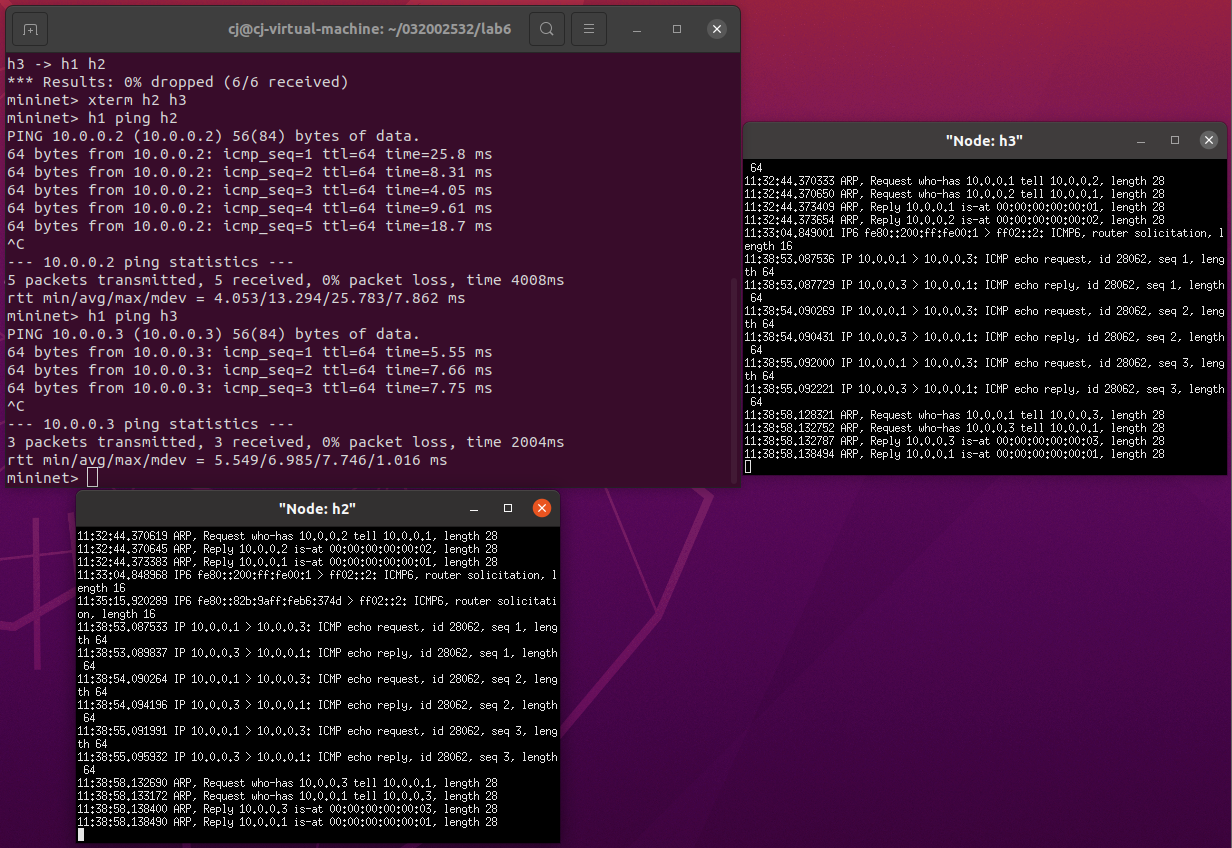Viewport: 1232px width, 848px height.
Task: Select the ping reply with time=5.55 ms
Action: click(250, 352)
